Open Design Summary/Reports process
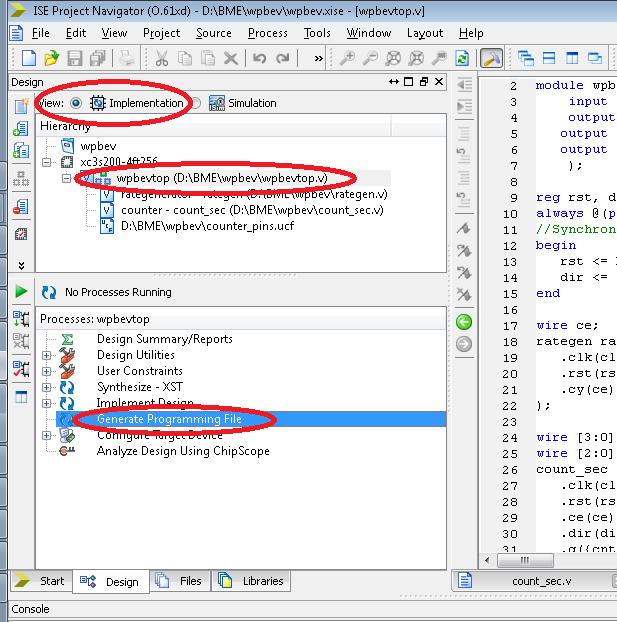The image size is (617, 622). (x=165, y=339)
